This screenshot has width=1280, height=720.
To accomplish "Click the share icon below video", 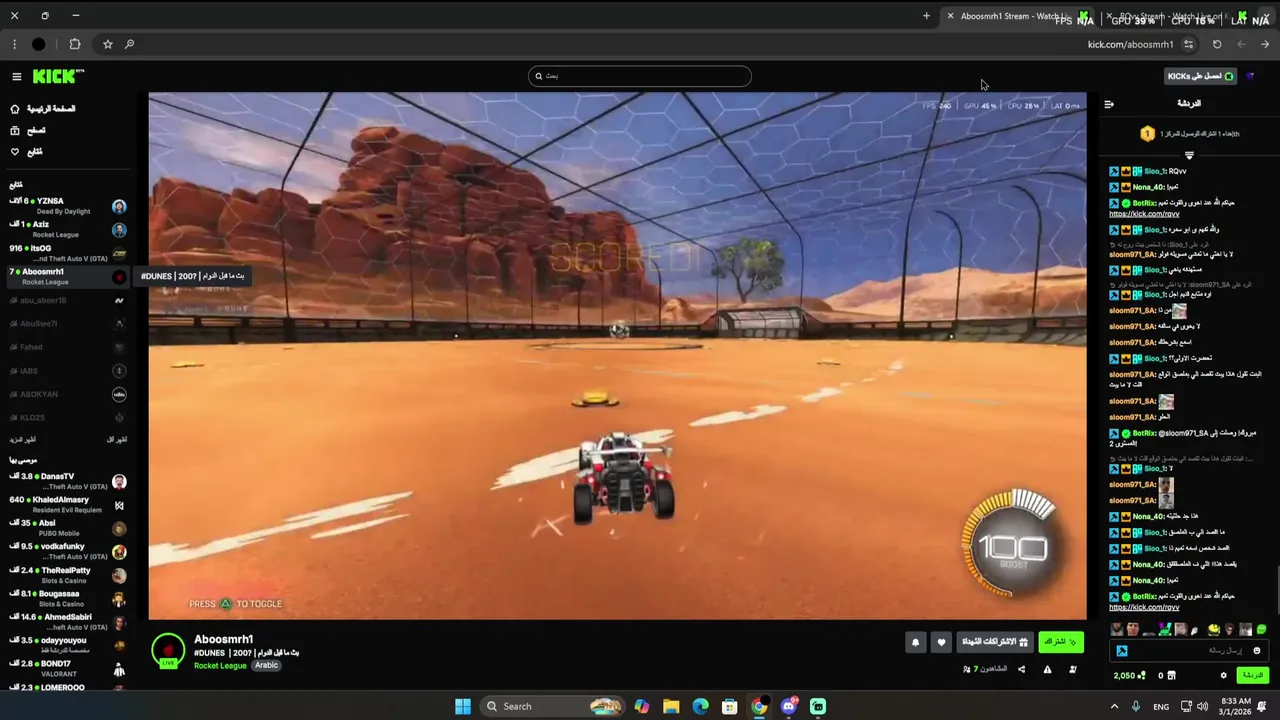I will (1021, 669).
